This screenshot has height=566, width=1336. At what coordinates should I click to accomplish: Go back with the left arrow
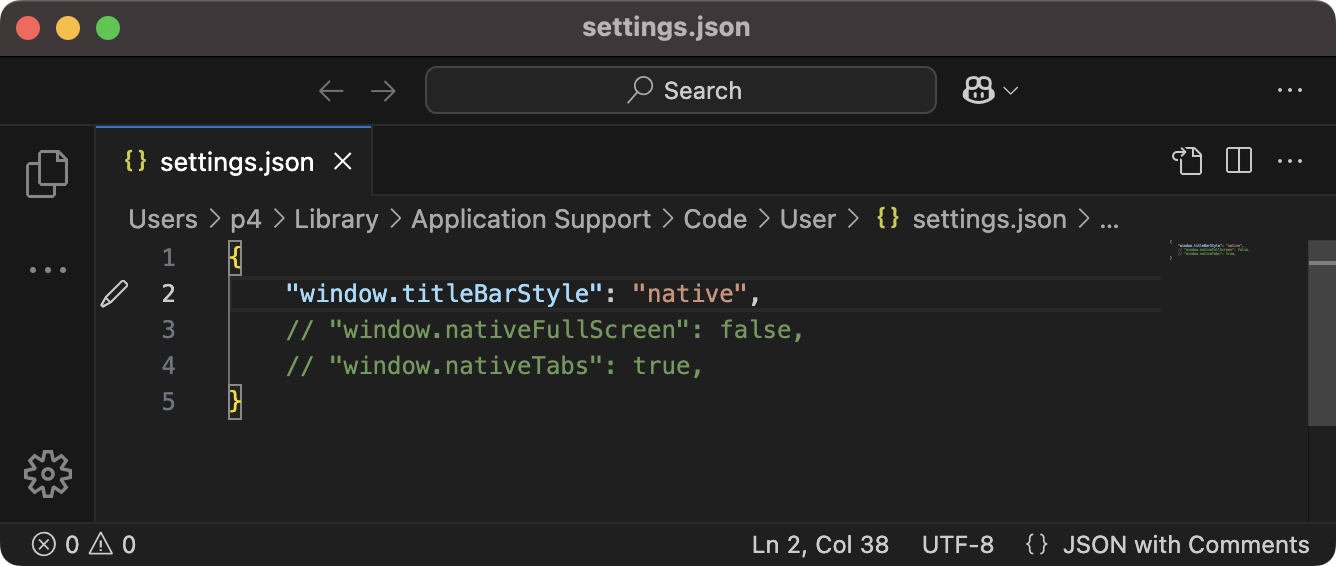point(331,91)
